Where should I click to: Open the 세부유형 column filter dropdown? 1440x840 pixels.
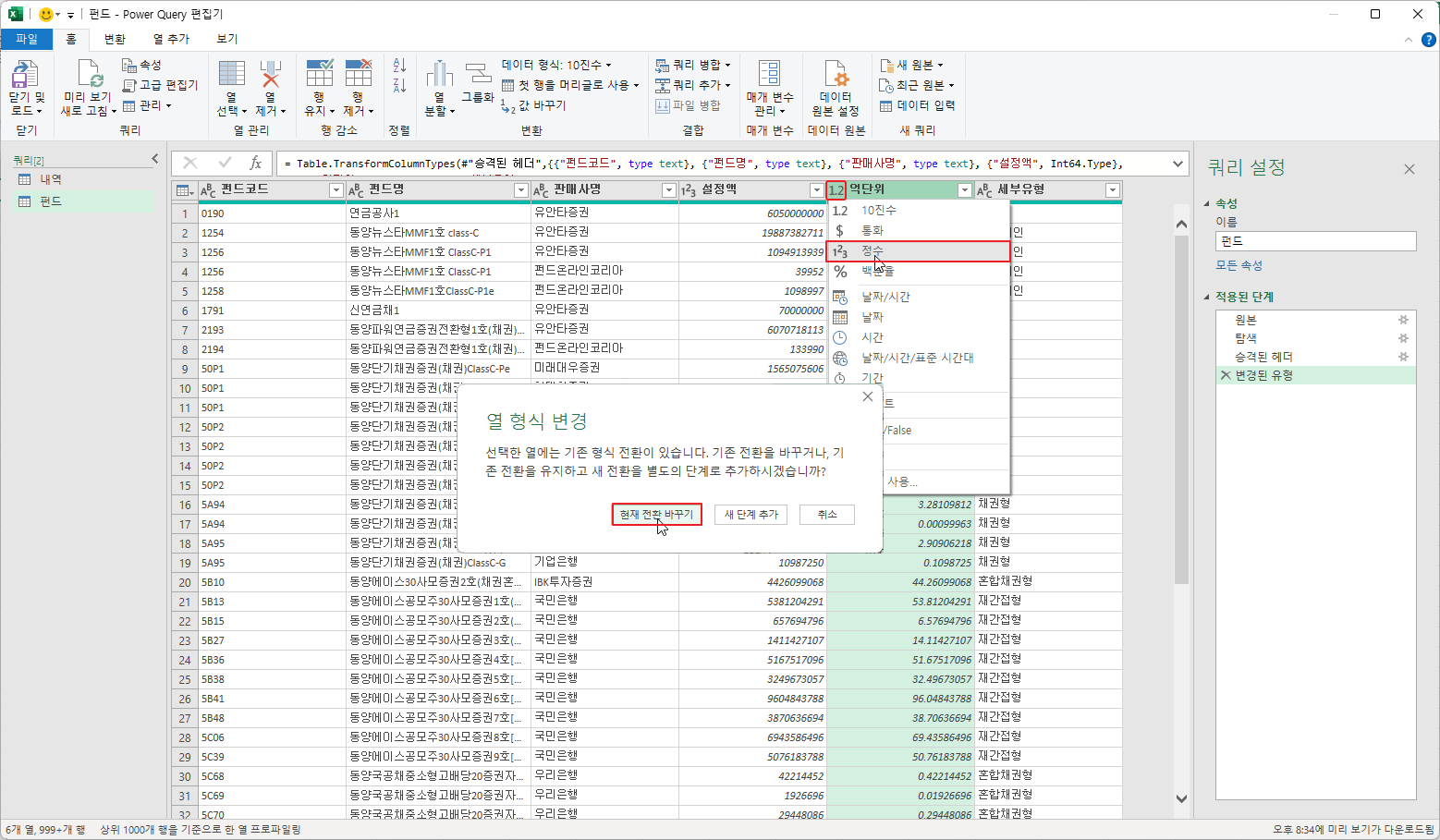tap(1113, 190)
